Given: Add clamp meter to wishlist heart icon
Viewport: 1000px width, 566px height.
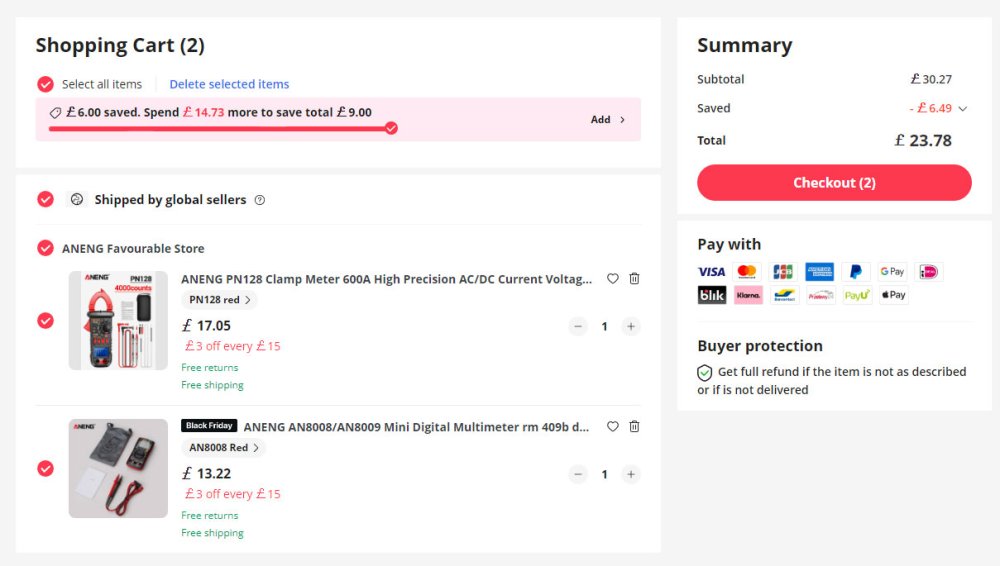Looking at the screenshot, I should [613, 279].
